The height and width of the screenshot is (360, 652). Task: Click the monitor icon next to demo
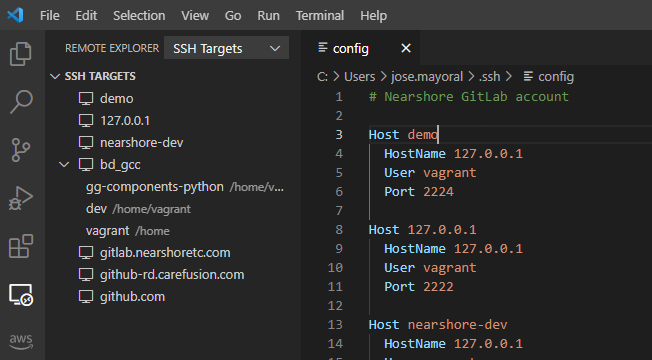[x=86, y=99]
